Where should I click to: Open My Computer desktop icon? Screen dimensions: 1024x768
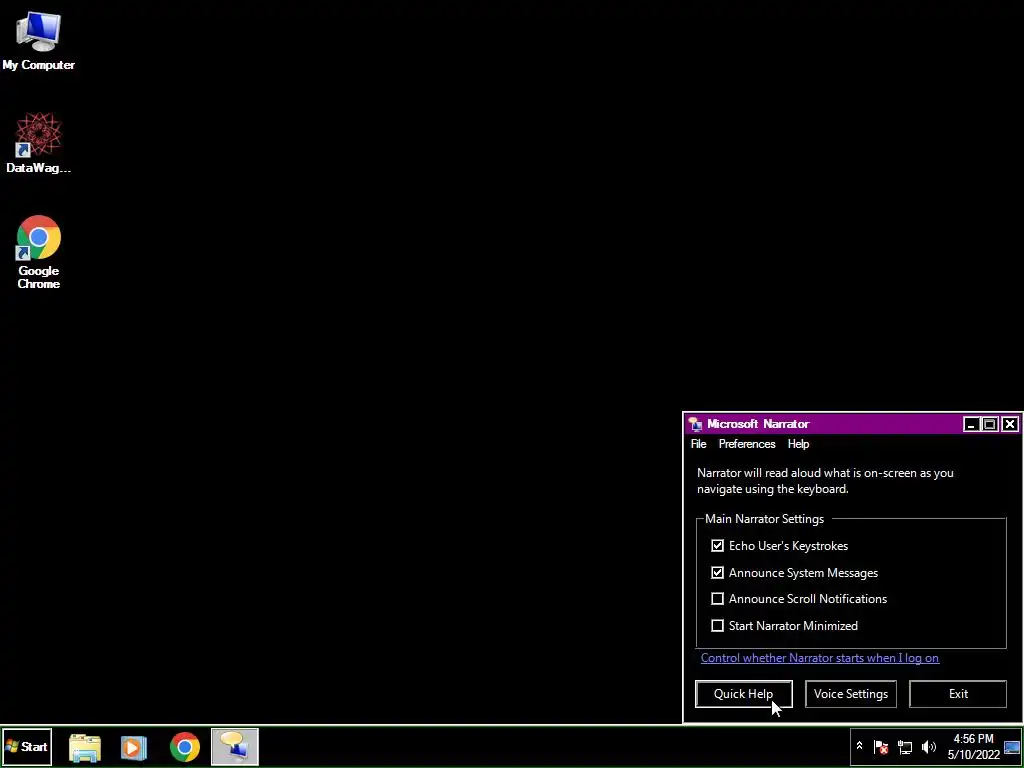tap(38, 41)
